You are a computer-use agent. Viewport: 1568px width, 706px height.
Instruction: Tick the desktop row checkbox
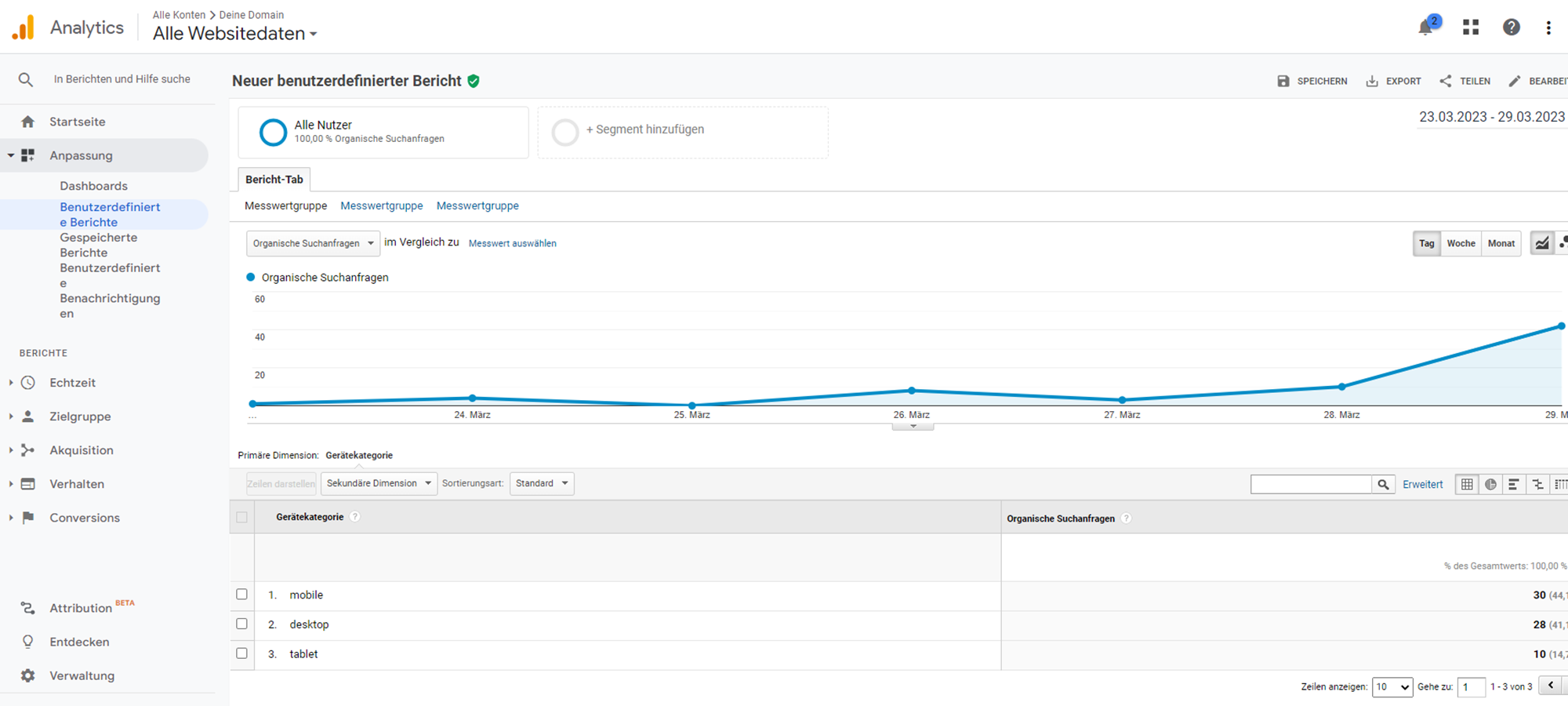click(242, 624)
